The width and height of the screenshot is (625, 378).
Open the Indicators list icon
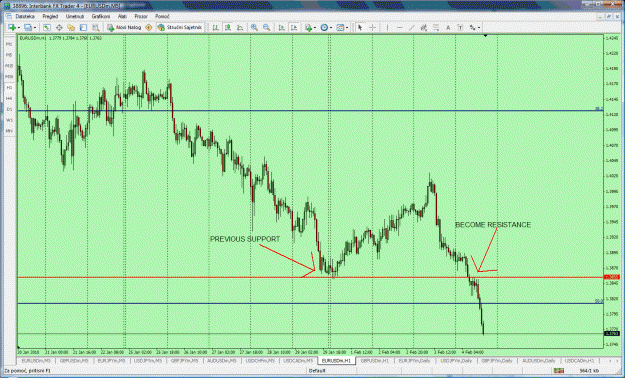point(308,28)
